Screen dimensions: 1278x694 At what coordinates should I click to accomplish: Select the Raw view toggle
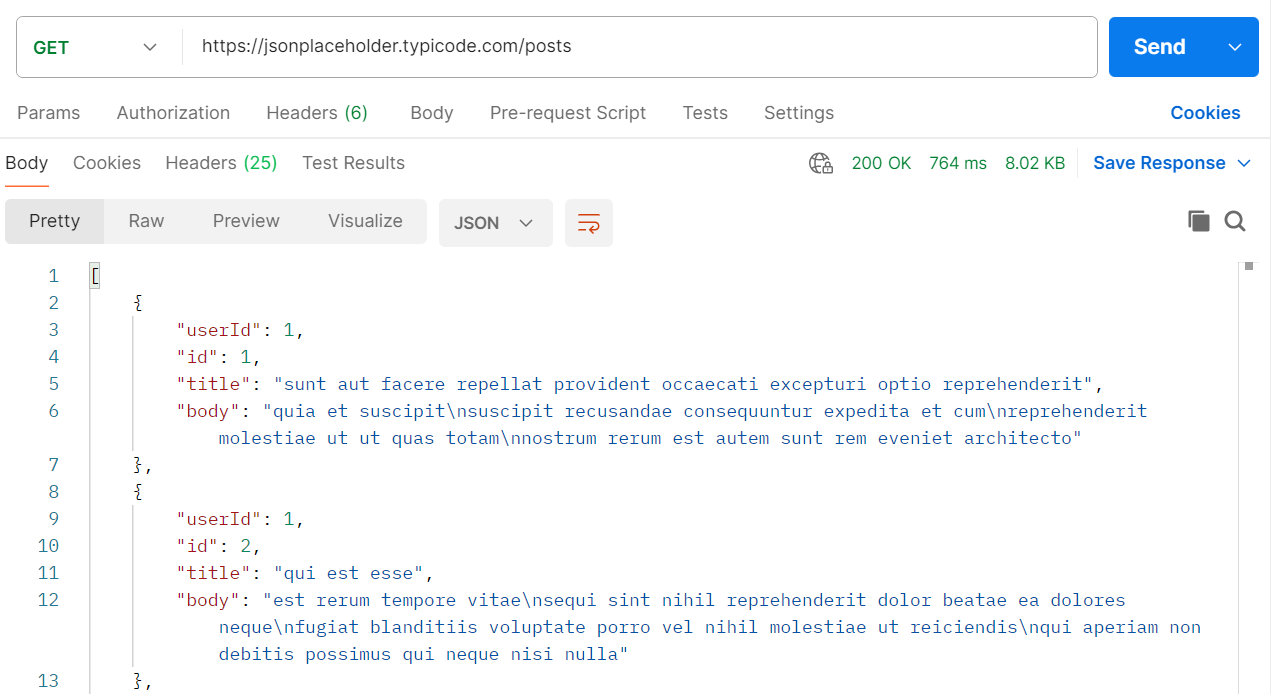[146, 221]
